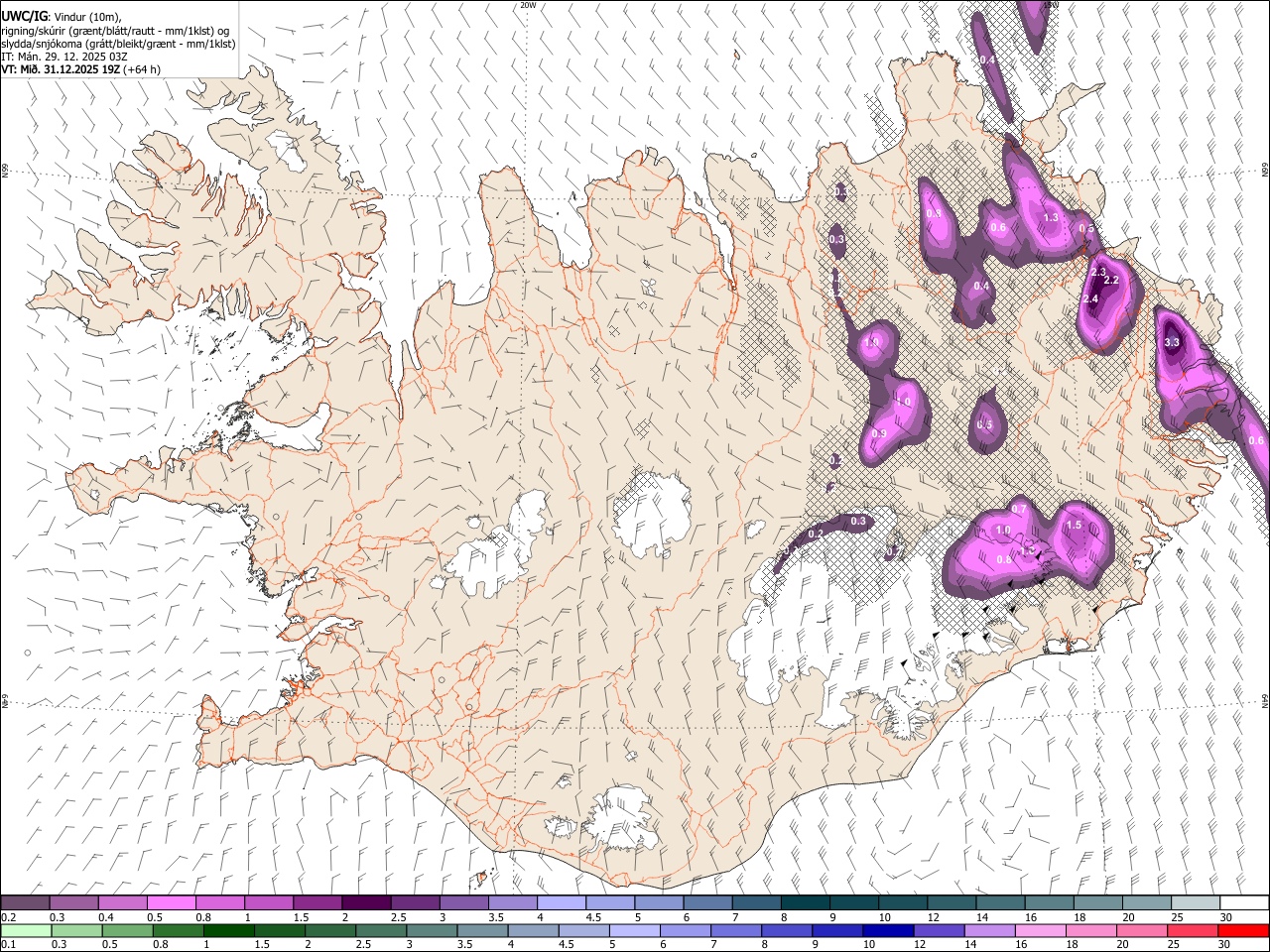Viewport: 1270px width, 952px height.
Task: Select darkest purple top-row swatch starting at 2
Action: pos(365,902)
